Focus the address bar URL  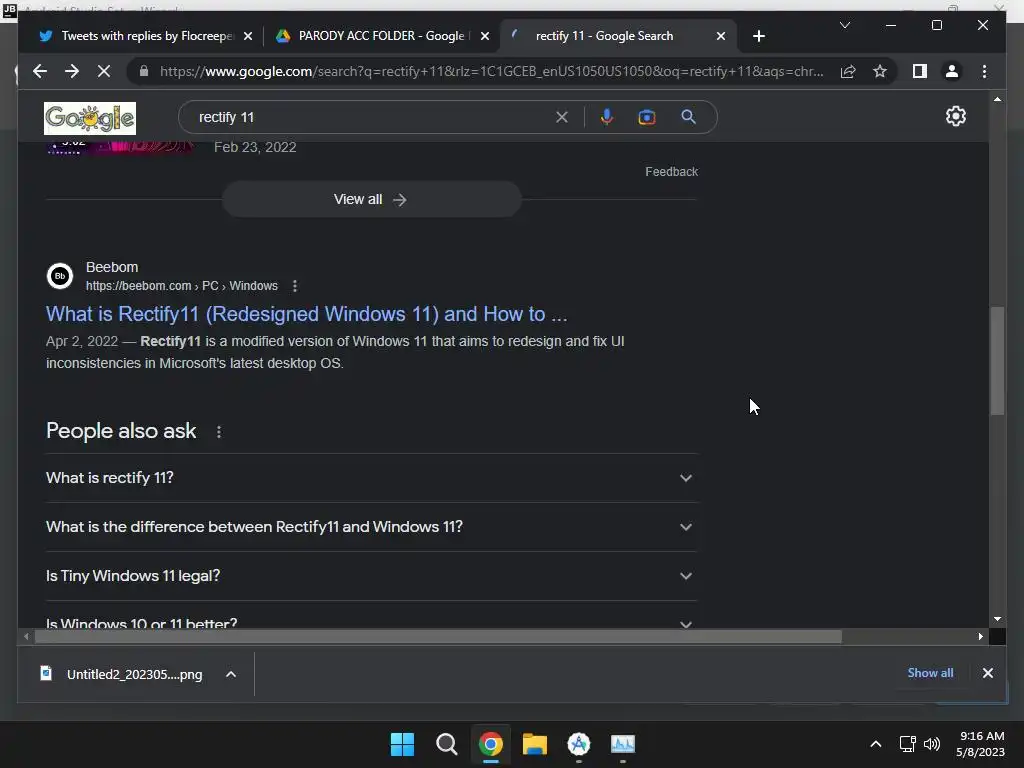(491, 71)
